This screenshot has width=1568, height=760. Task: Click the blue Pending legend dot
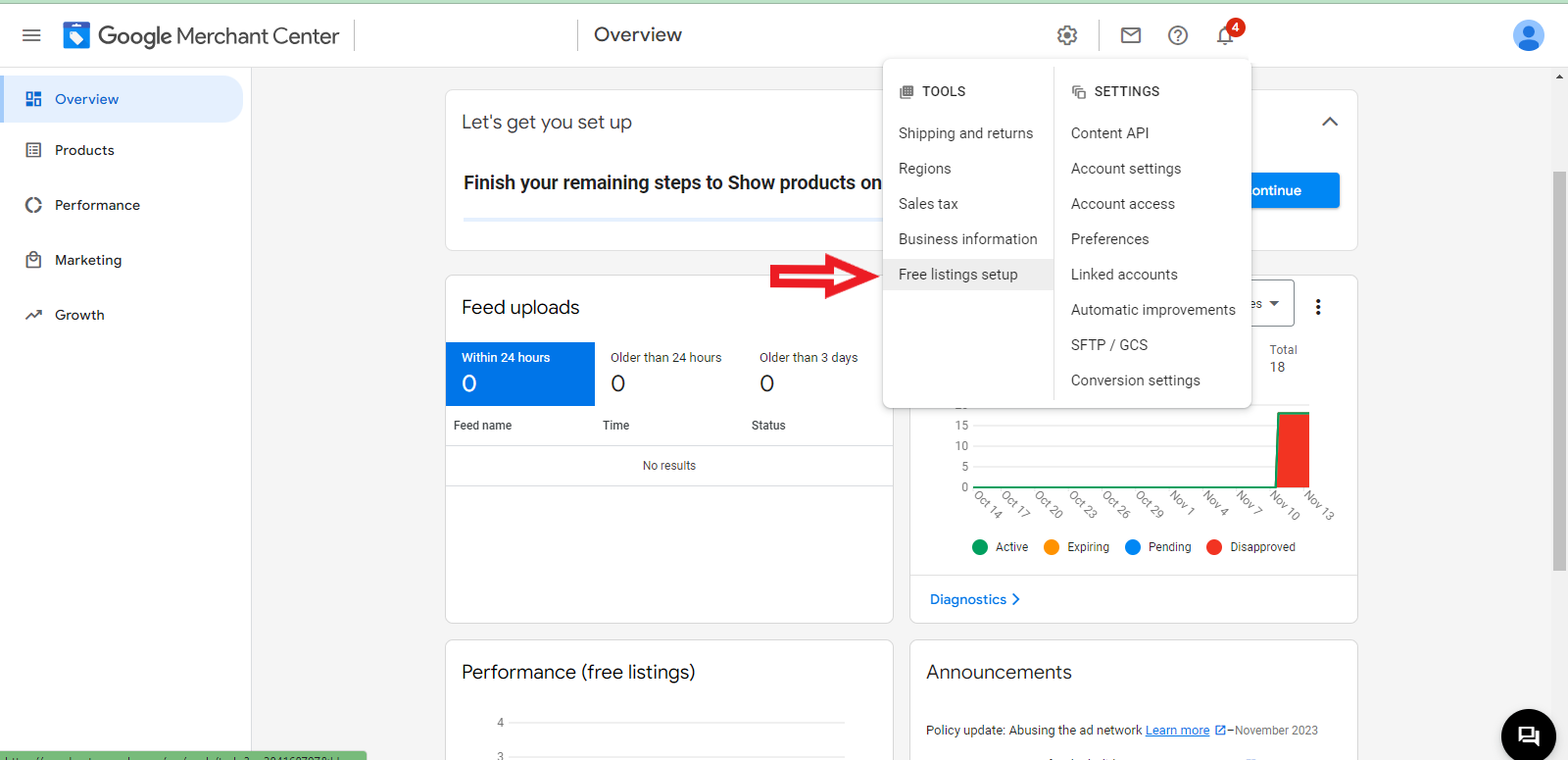(1133, 547)
